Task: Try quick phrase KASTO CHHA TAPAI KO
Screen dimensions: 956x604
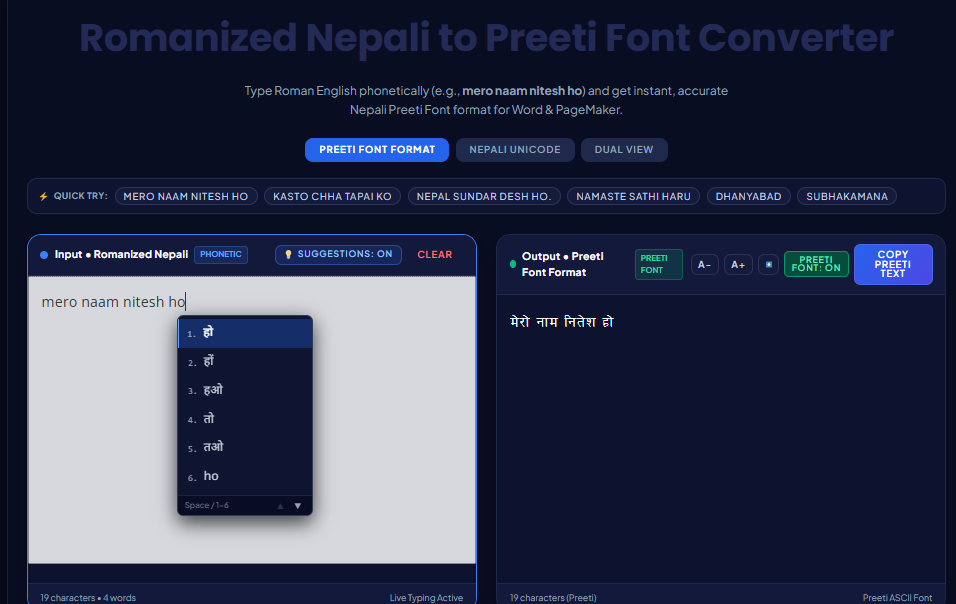Action: coord(332,196)
